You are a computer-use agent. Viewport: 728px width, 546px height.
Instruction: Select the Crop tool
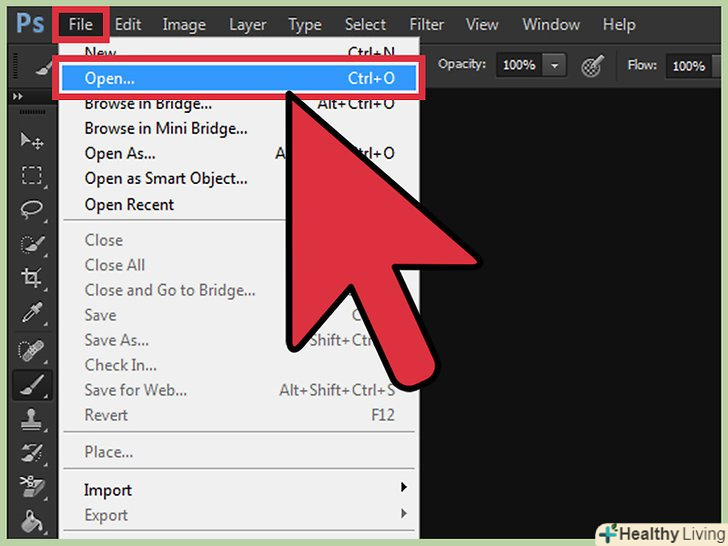[32, 278]
